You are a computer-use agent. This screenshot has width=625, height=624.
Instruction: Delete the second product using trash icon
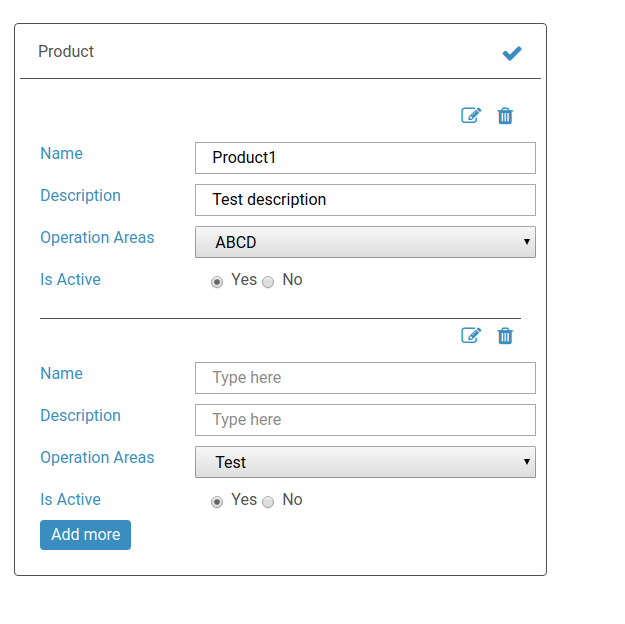coord(505,336)
